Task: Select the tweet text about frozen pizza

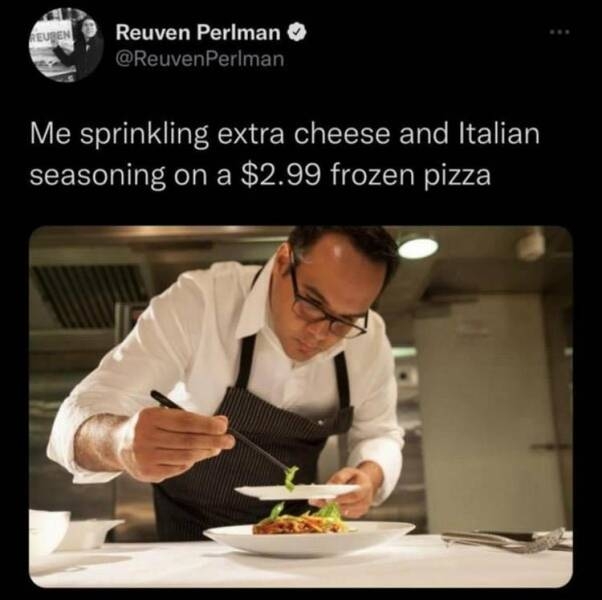Action: pos(285,154)
